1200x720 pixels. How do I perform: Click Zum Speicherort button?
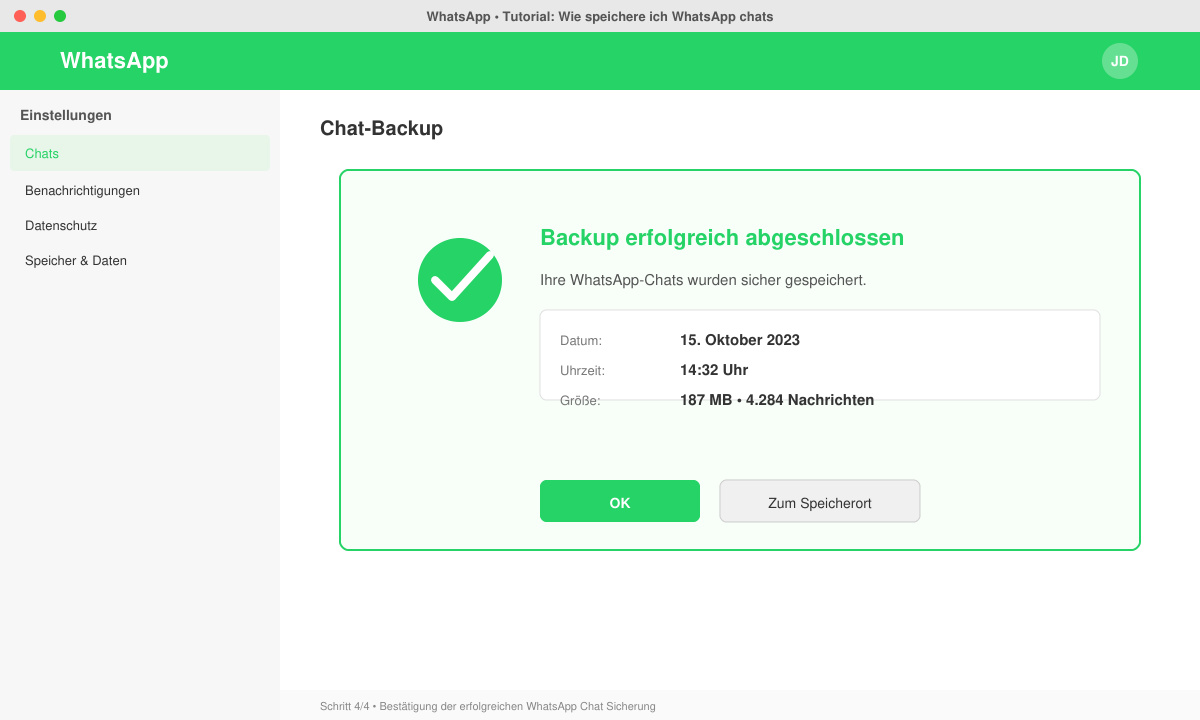coord(820,501)
